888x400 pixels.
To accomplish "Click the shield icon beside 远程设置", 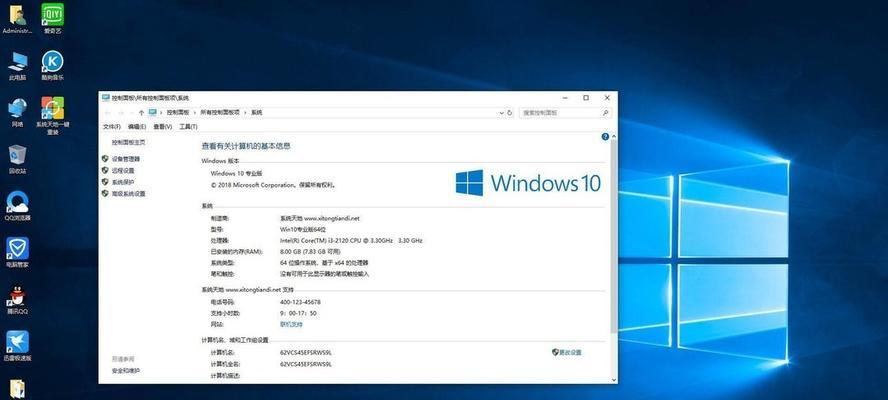I will pyautogui.click(x=105, y=170).
